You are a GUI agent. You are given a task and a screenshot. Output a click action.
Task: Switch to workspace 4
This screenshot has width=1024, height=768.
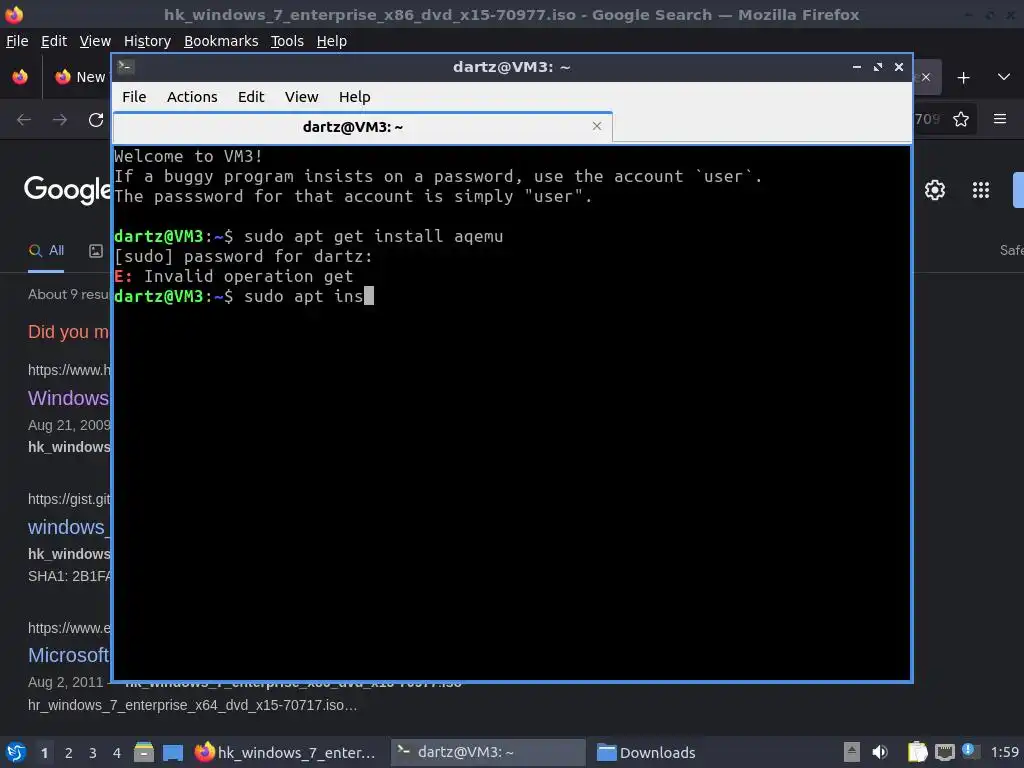(117, 753)
